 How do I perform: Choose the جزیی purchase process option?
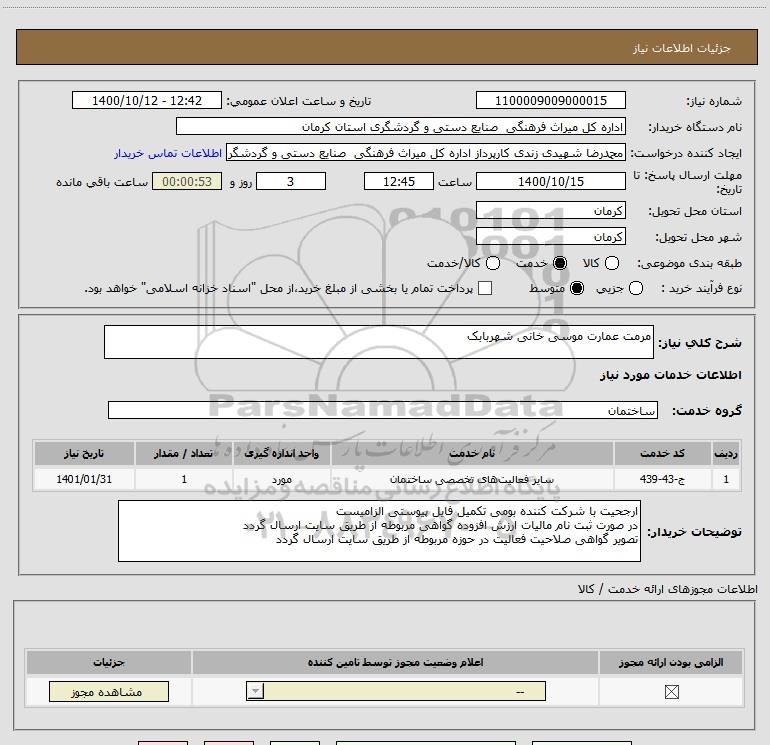(x=635, y=288)
